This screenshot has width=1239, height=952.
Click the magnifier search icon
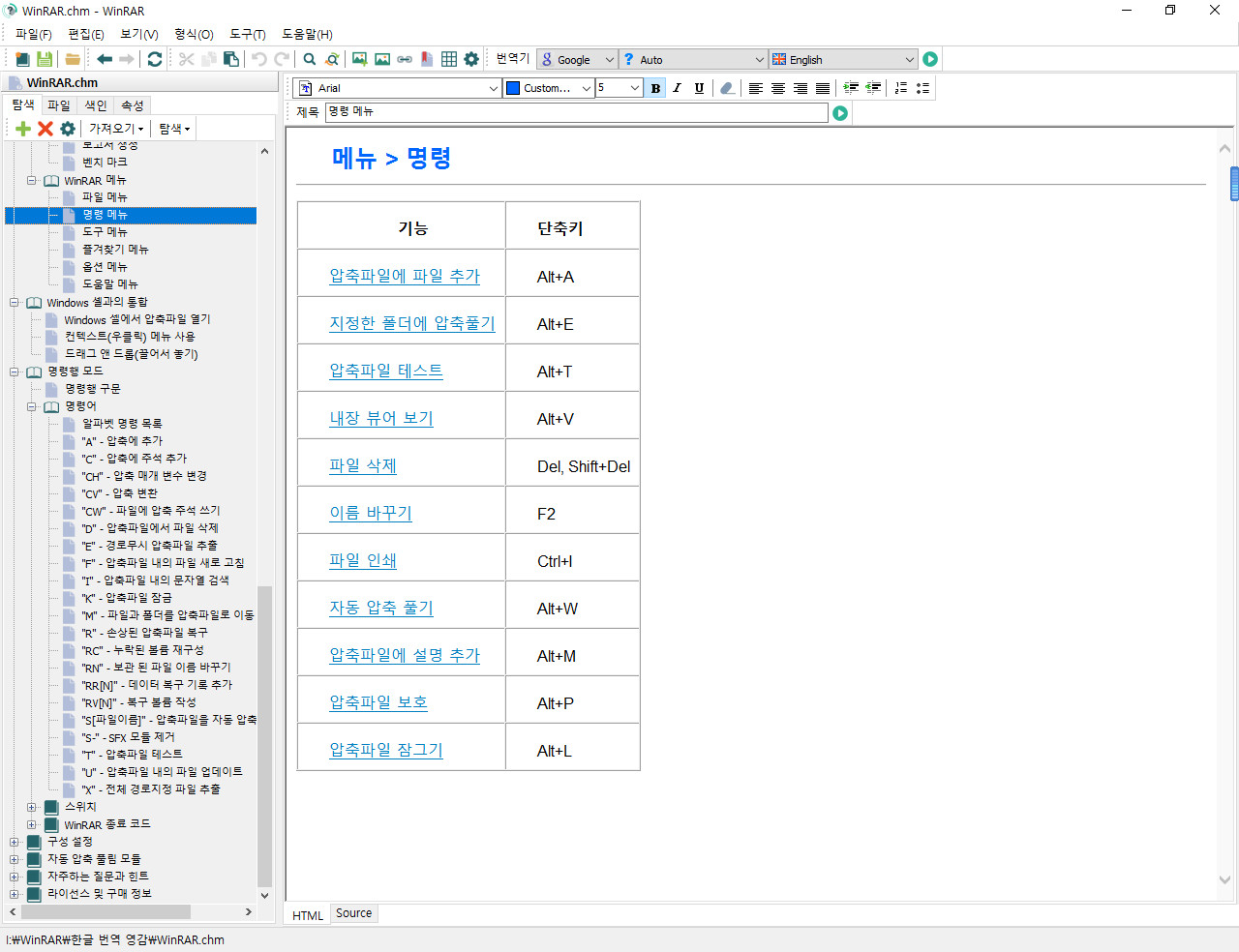[x=310, y=59]
